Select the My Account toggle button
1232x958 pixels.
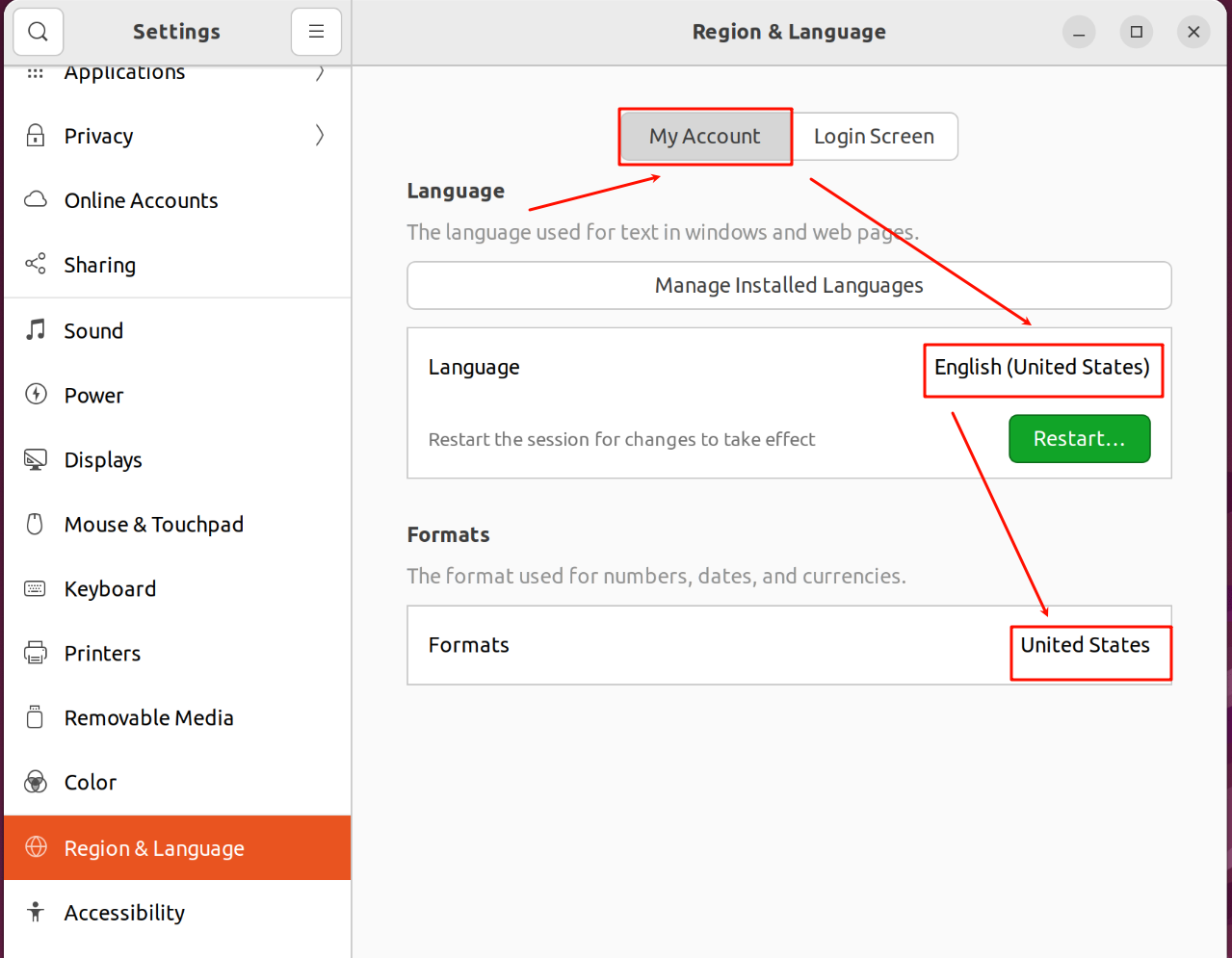pos(704,137)
